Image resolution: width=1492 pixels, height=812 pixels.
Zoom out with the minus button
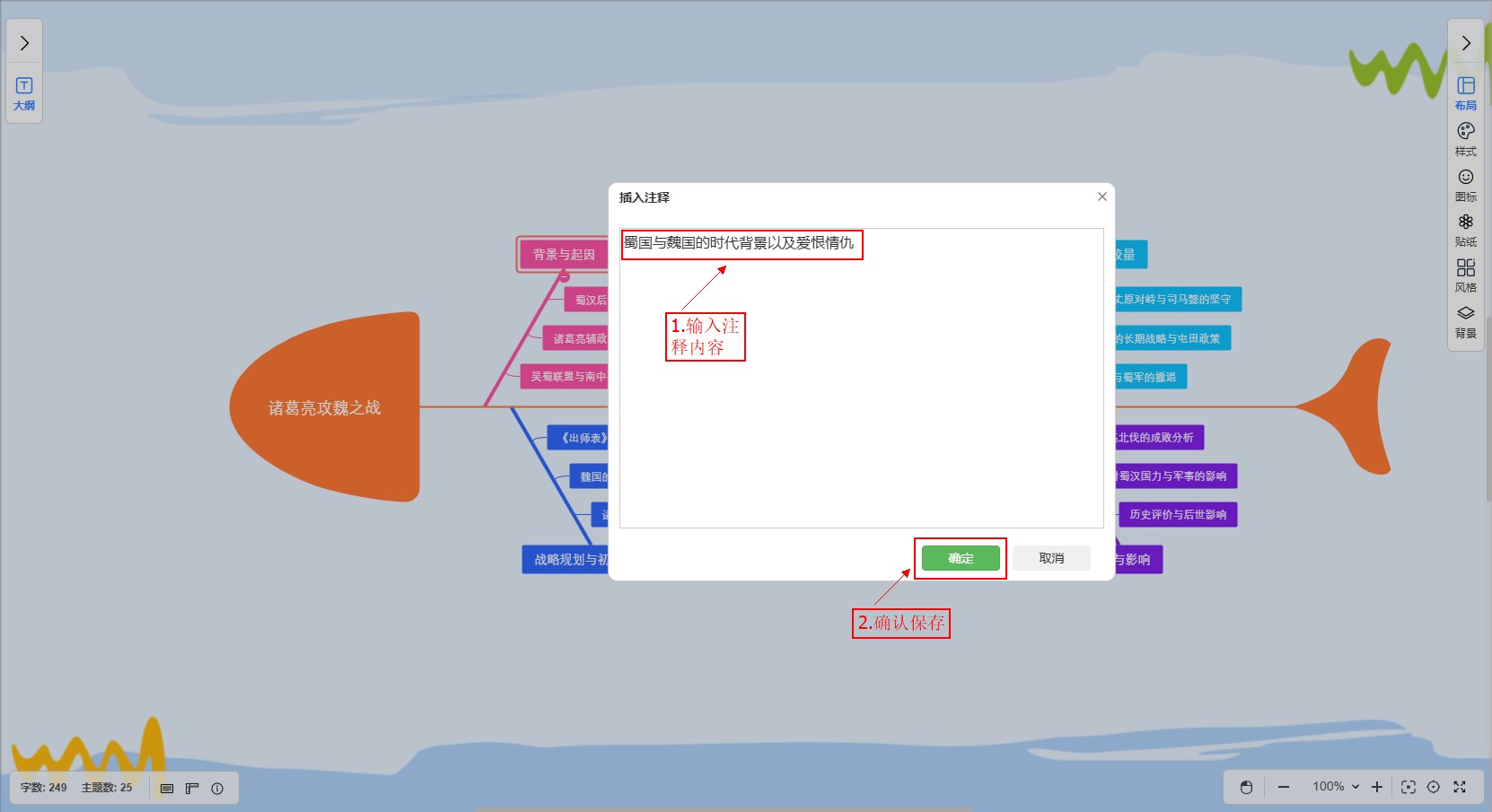(1284, 787)
